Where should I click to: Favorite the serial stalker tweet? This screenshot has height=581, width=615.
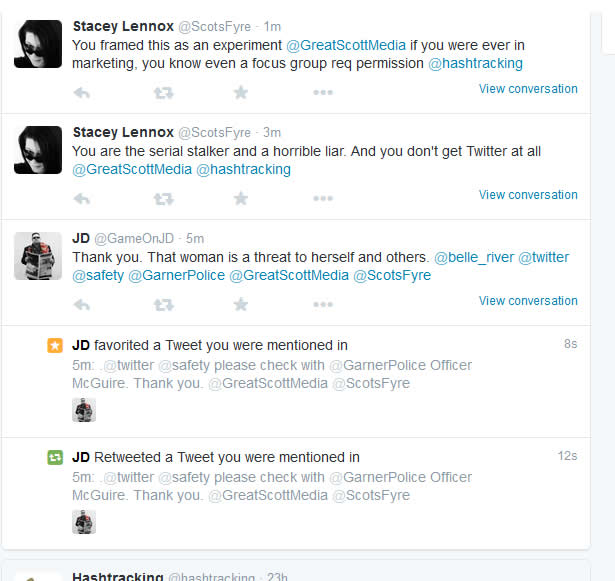tap(241, 198)
